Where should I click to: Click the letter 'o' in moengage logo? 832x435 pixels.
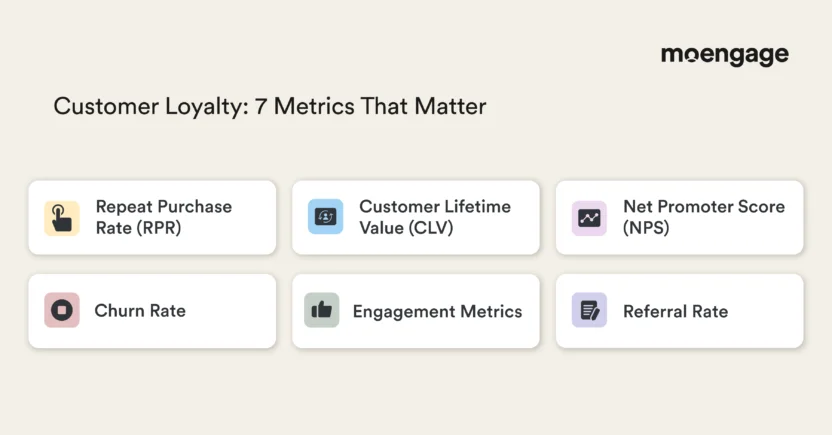point(691,56)
